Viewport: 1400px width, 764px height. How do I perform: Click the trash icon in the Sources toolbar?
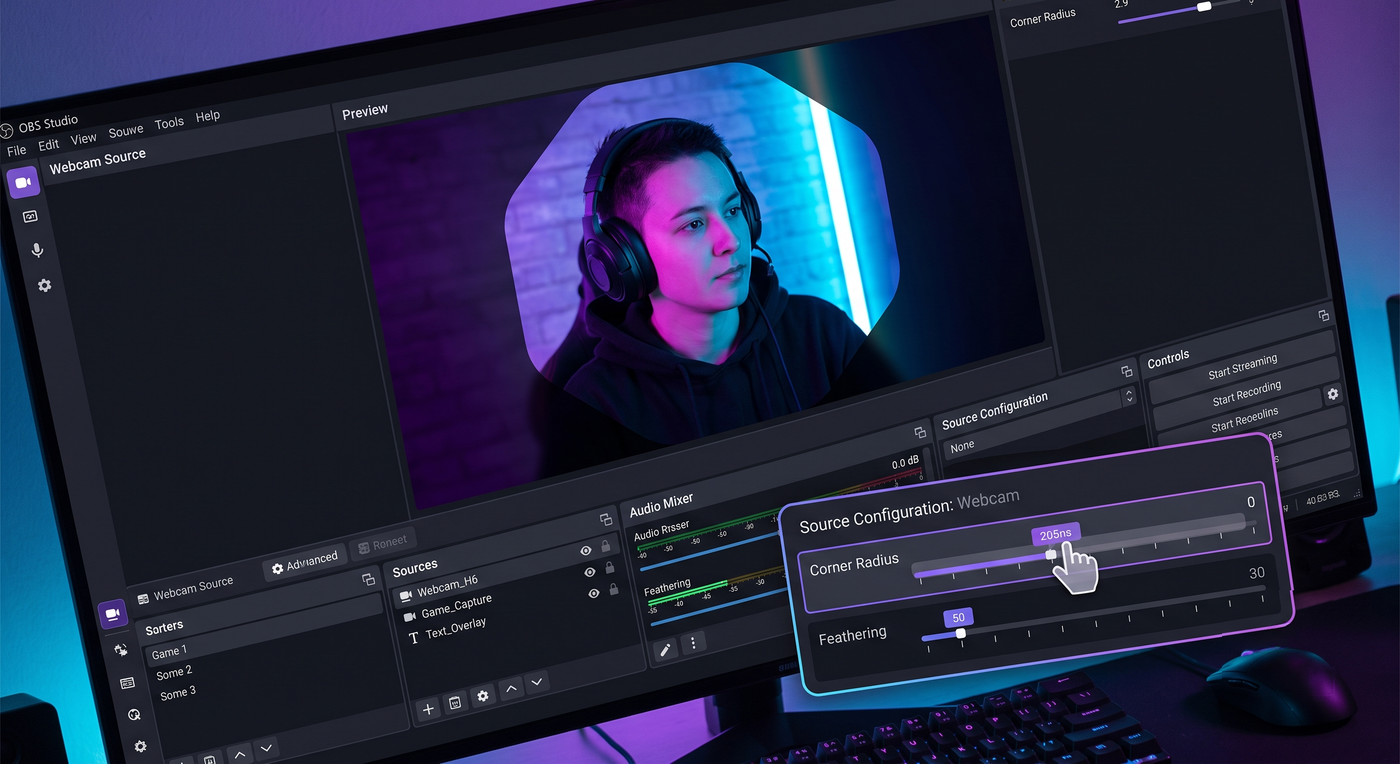455,702
